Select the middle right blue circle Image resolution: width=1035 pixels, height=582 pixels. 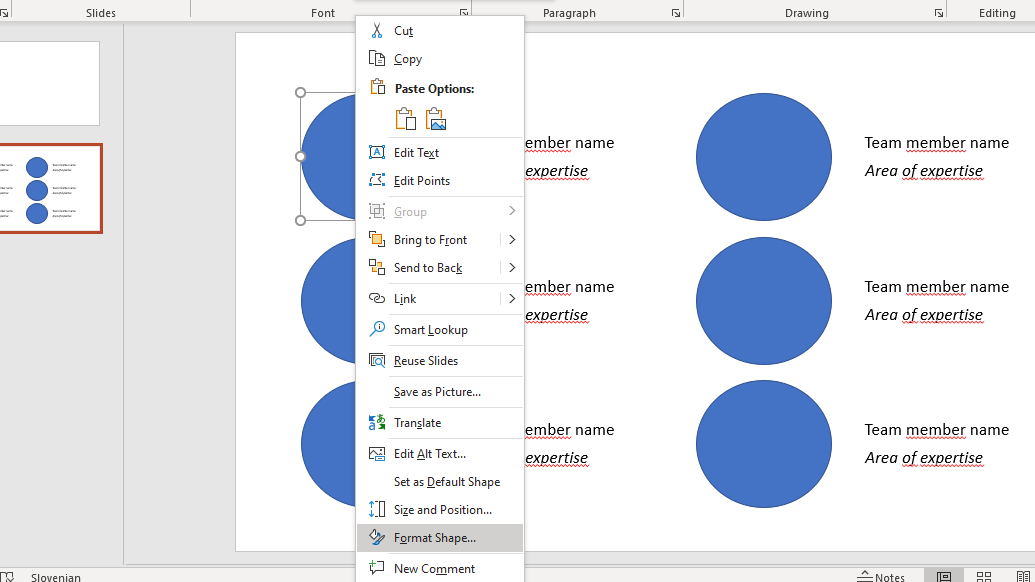[764, 300]
